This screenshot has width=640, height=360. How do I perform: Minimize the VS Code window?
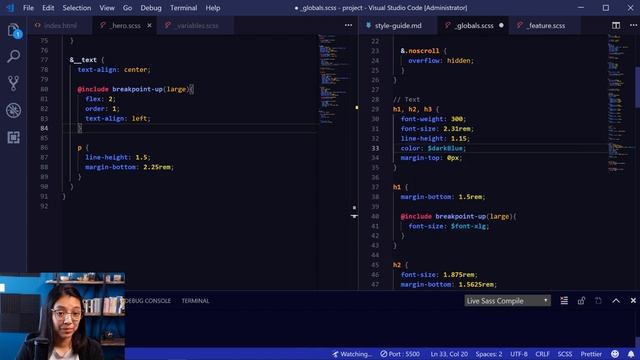tap(581, 8)
